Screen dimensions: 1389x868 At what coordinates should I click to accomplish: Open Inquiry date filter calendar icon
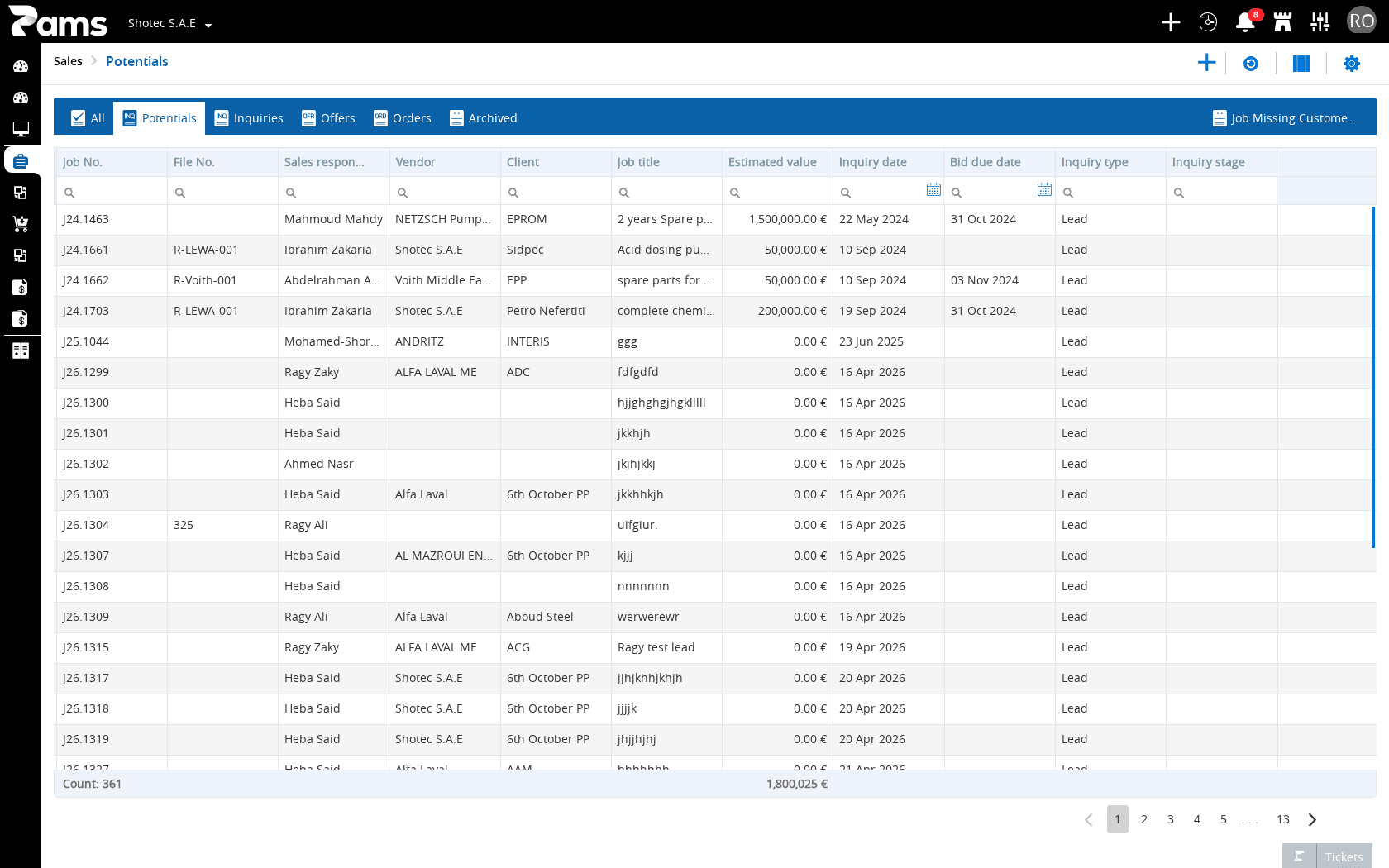click(x=933, y=189)
